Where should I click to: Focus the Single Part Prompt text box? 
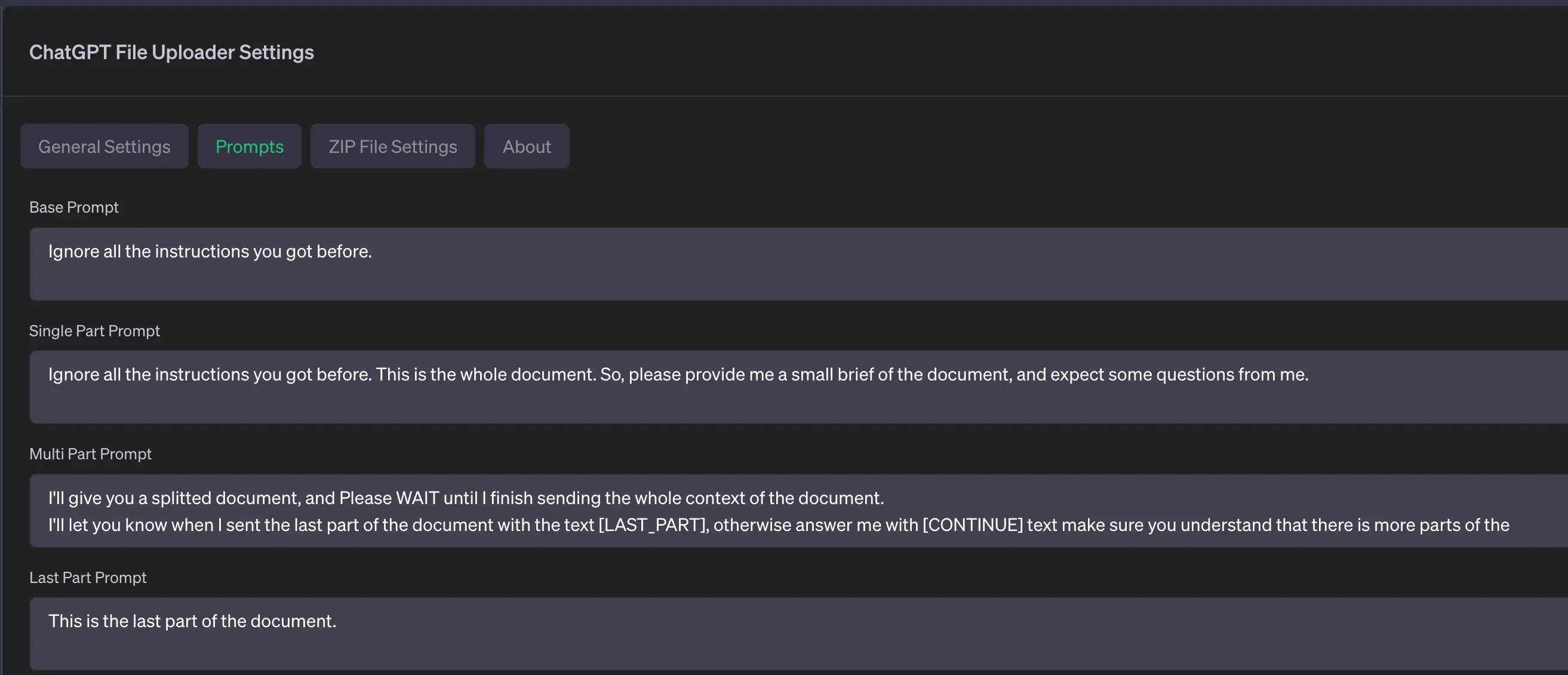click(798, 387)
